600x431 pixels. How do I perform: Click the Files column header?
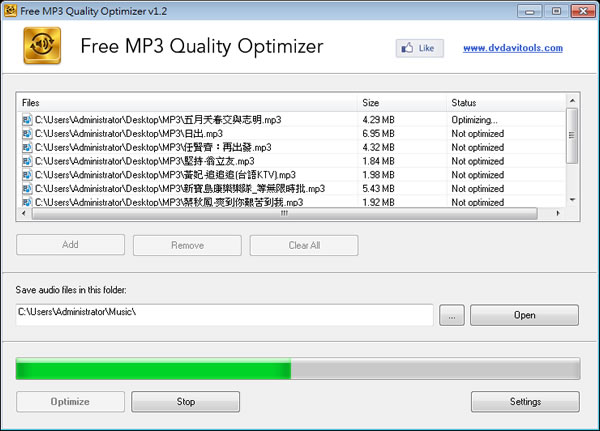188,103
